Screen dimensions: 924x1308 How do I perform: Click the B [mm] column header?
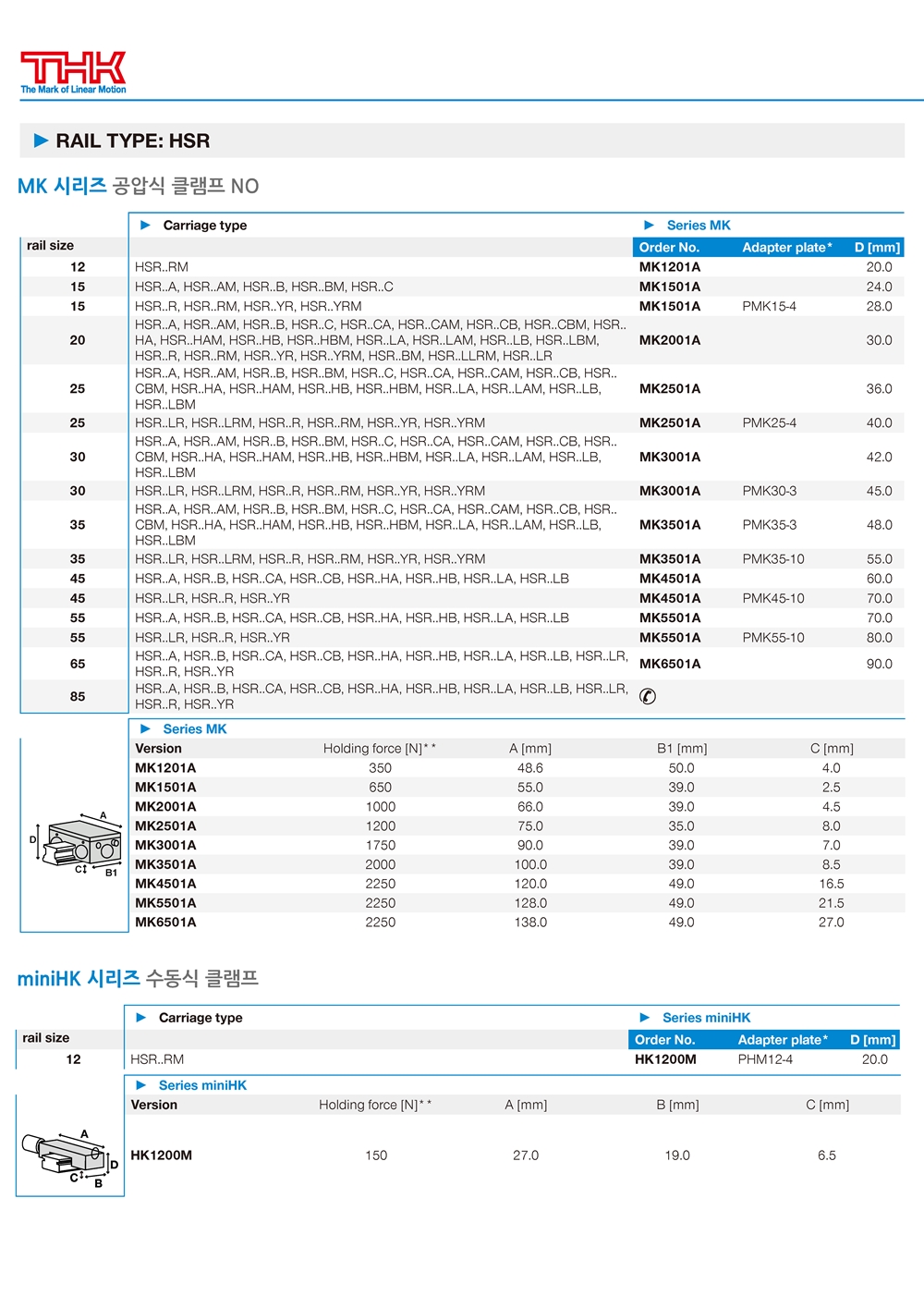click(677, 1105)
